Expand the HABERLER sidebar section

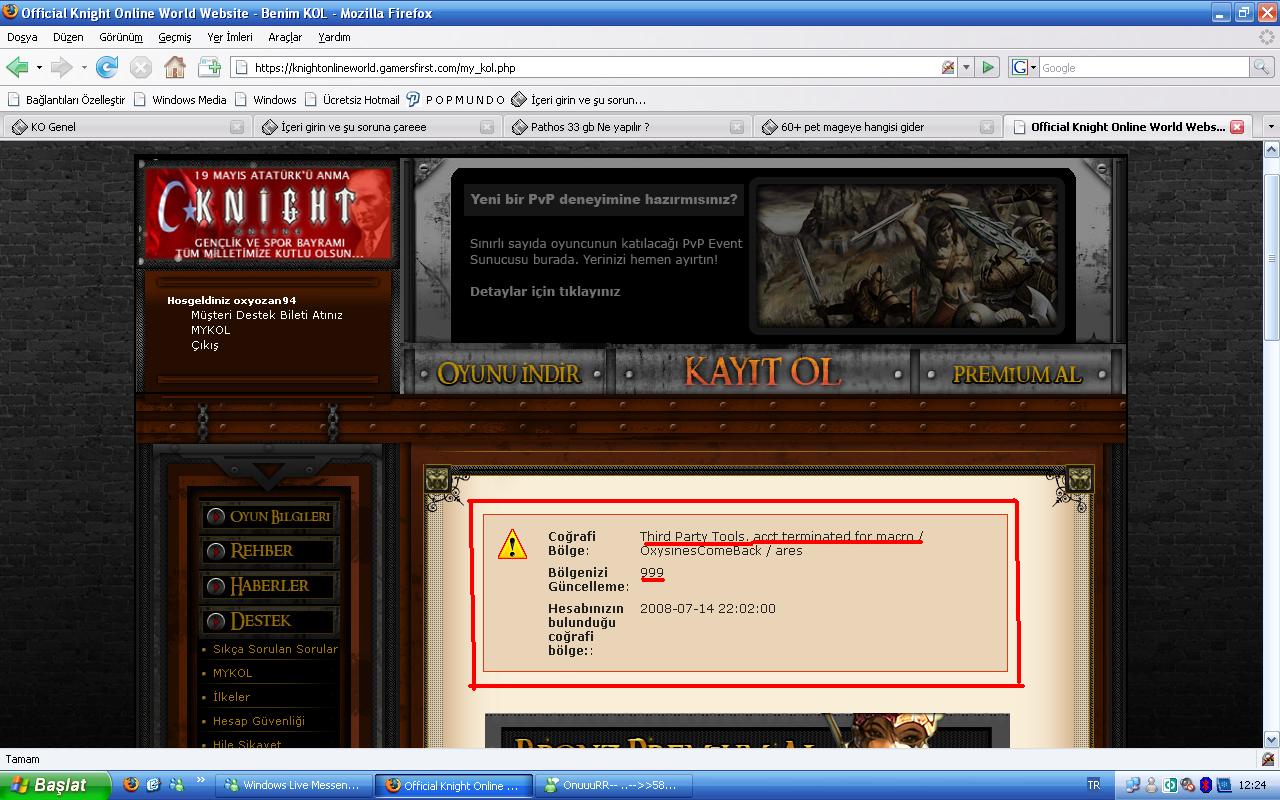point(269,586)
